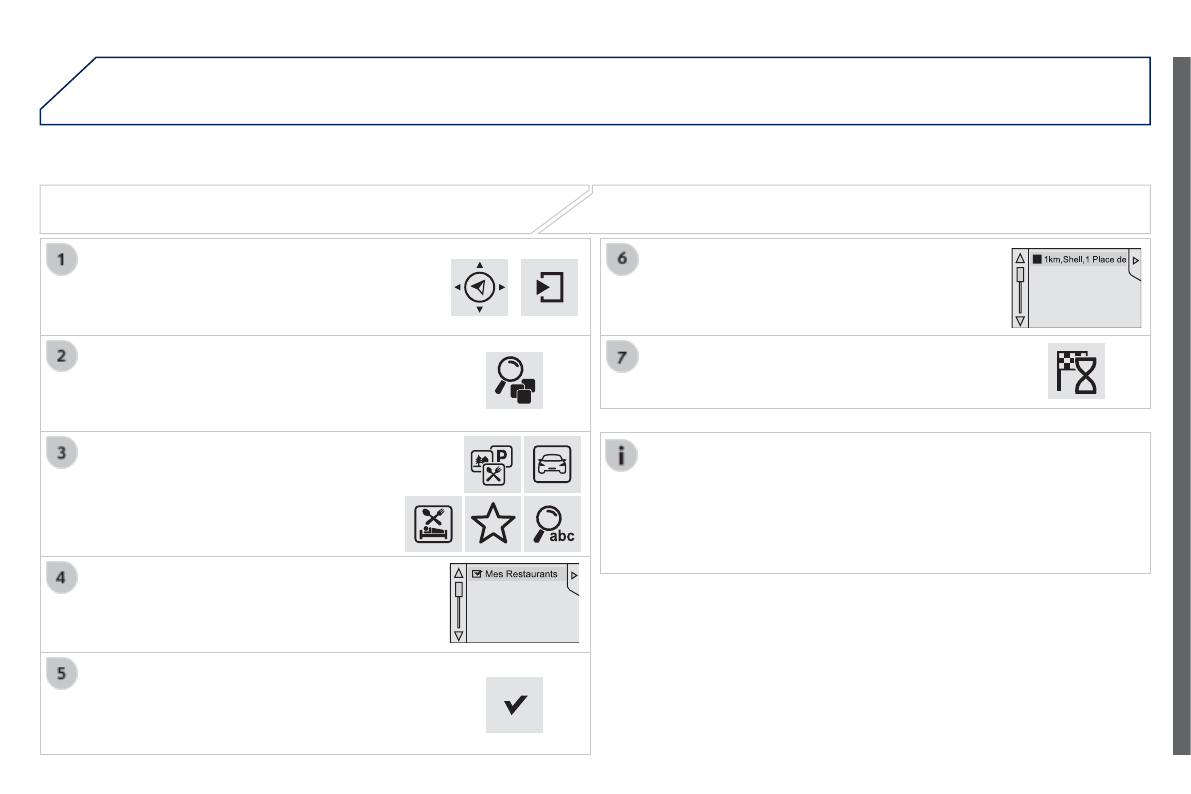The height and width of the screenshot is (794, 1191).
Task: Select the car service icon
Action: pos(552,462)
